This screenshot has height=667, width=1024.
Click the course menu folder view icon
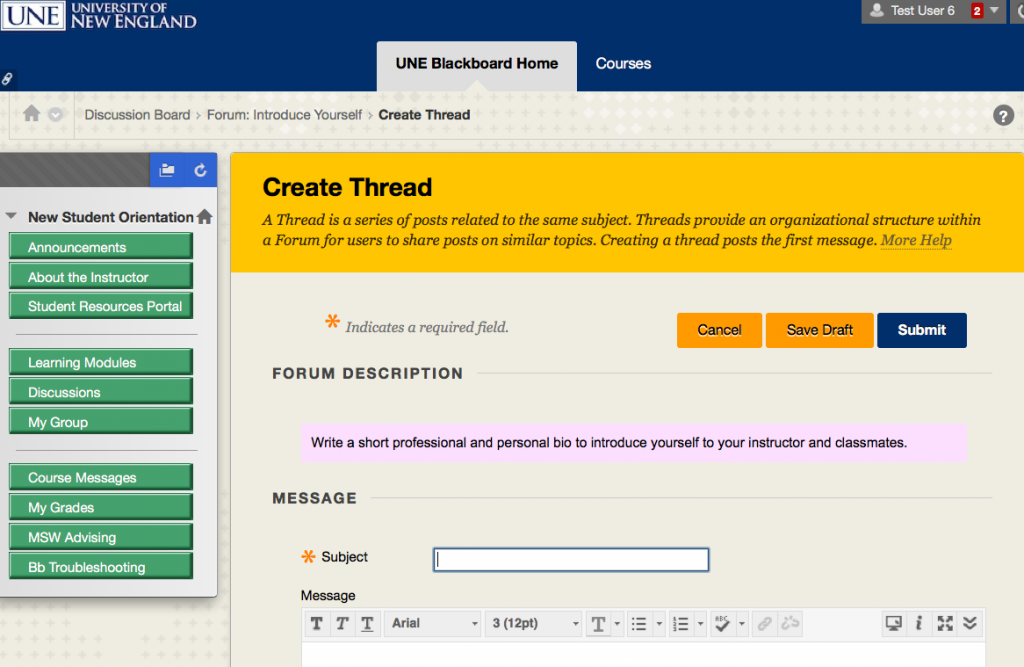click(167, 171)
